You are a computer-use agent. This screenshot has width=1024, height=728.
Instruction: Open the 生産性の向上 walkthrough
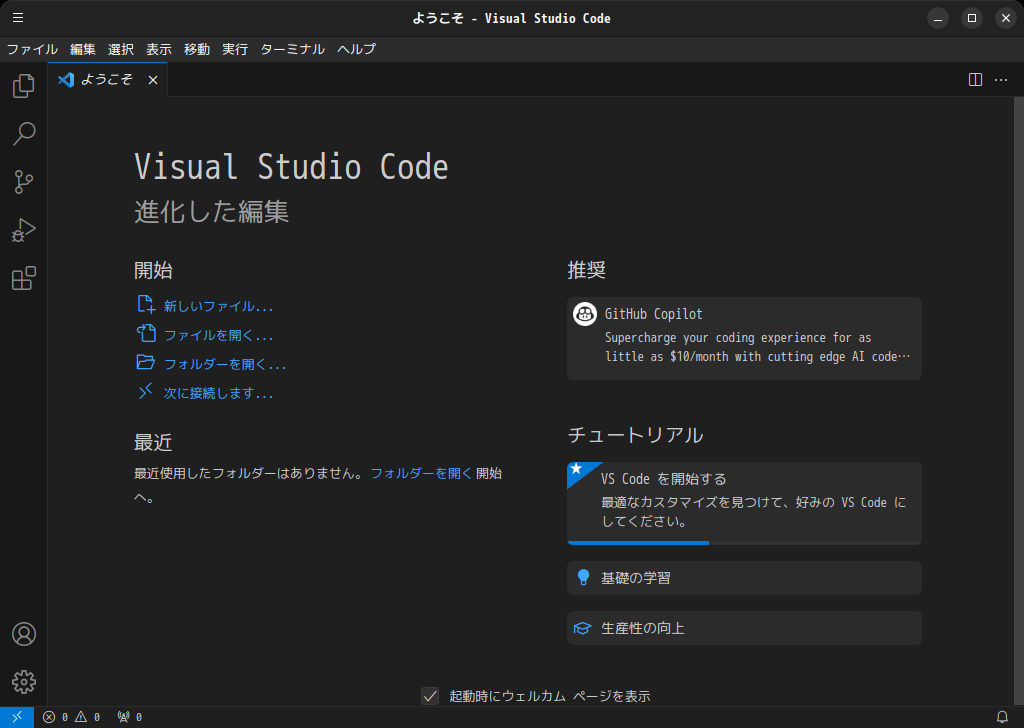[x=744, y=628]
